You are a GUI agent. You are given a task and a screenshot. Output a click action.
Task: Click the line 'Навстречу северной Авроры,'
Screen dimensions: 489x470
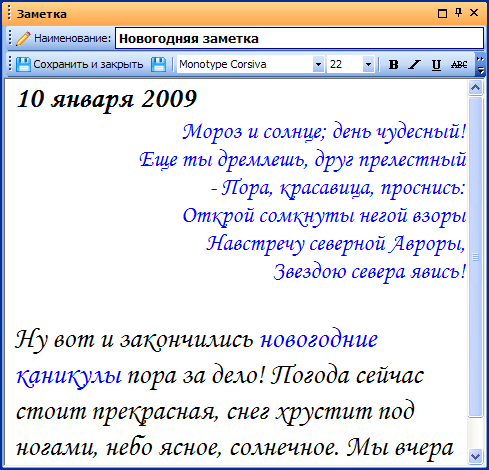[336, 244]
